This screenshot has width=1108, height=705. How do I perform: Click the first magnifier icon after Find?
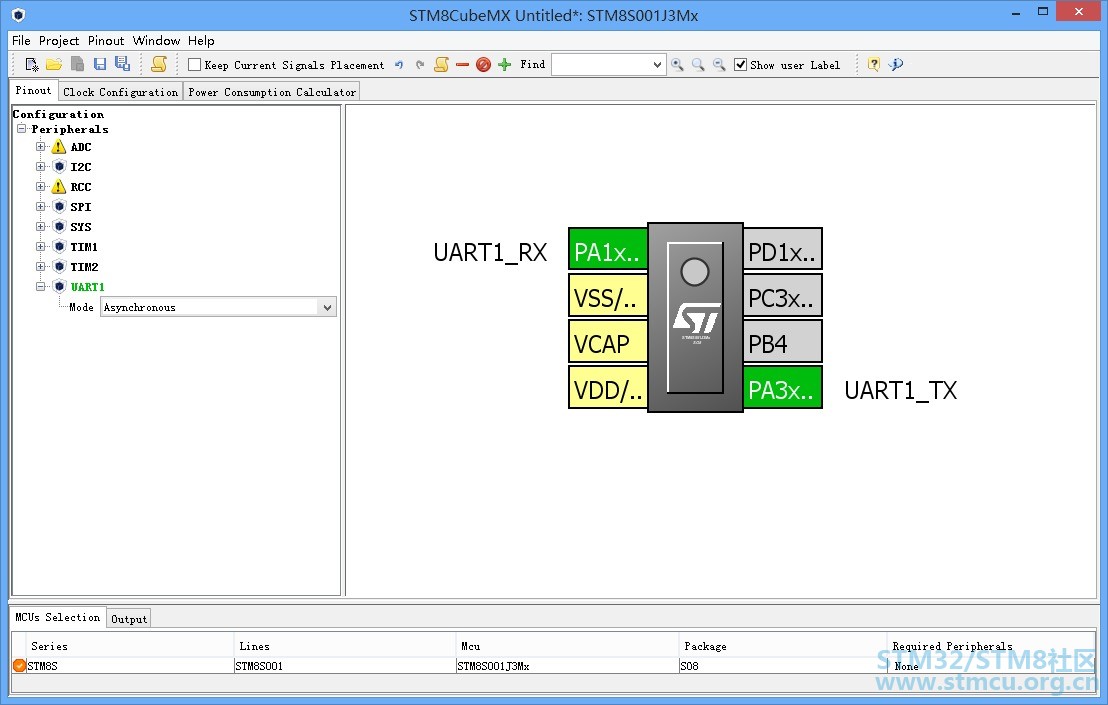tap(677, 65)
